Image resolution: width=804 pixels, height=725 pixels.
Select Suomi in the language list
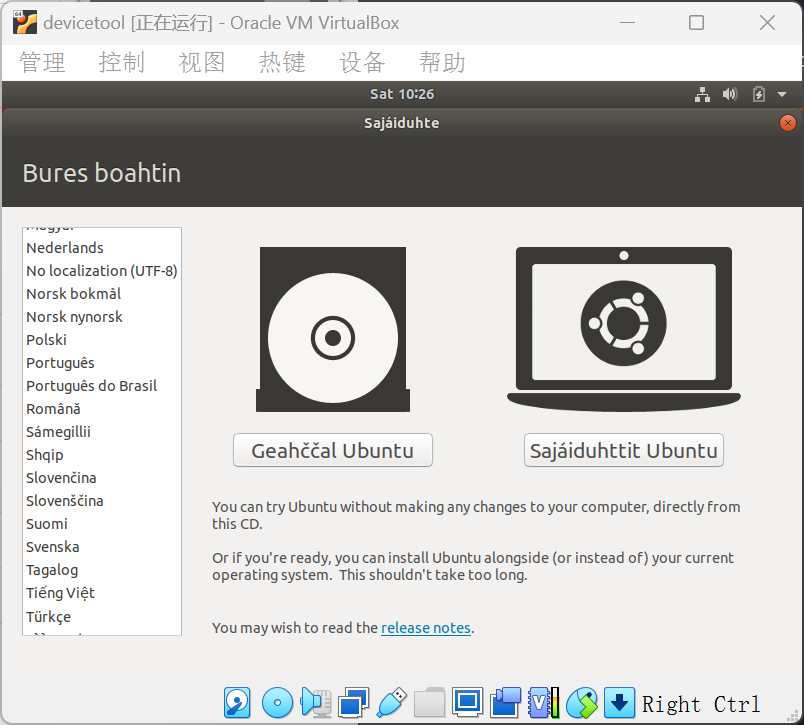[102, 524]
